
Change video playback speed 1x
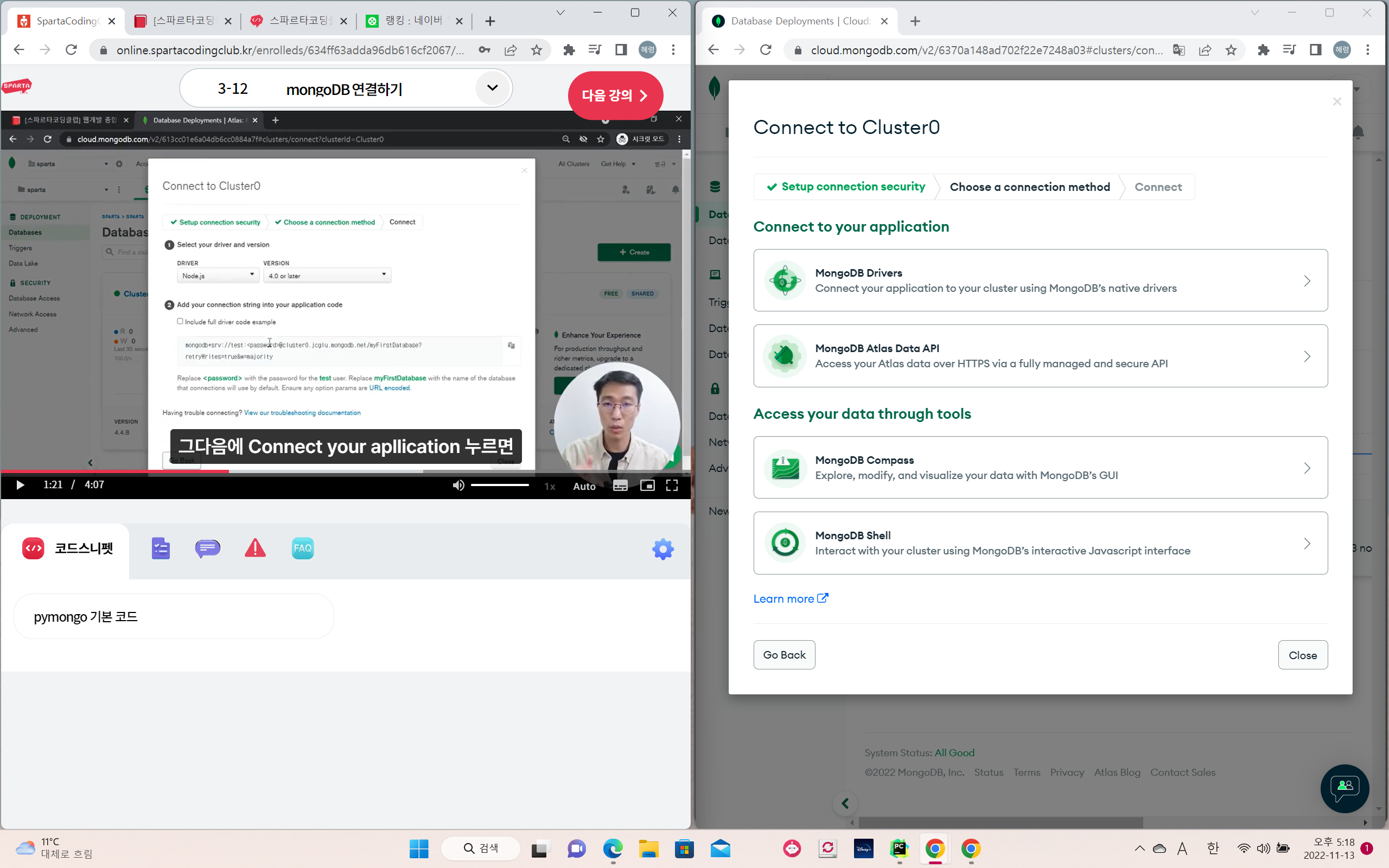pyautogui.click(x=550, y=486)
